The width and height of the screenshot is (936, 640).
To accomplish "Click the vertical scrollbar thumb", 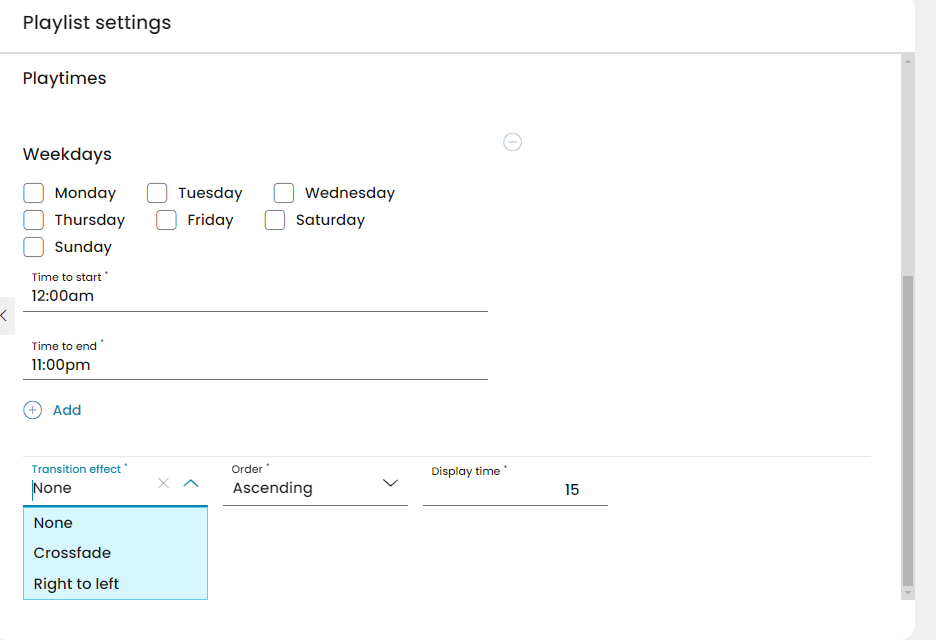I will click(x=907, y=430).
